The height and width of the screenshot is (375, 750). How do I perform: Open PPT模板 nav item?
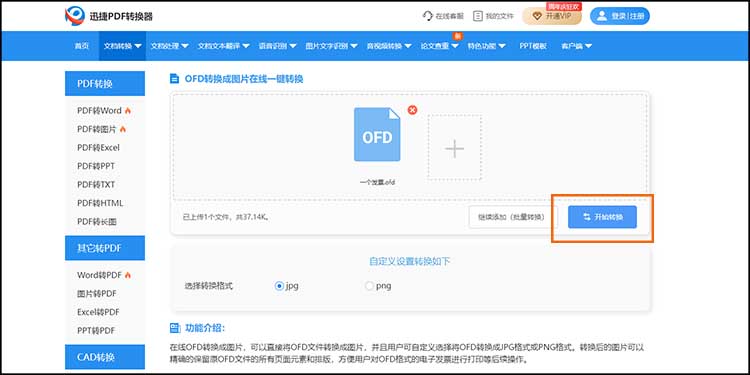click(x=533, y=46)
